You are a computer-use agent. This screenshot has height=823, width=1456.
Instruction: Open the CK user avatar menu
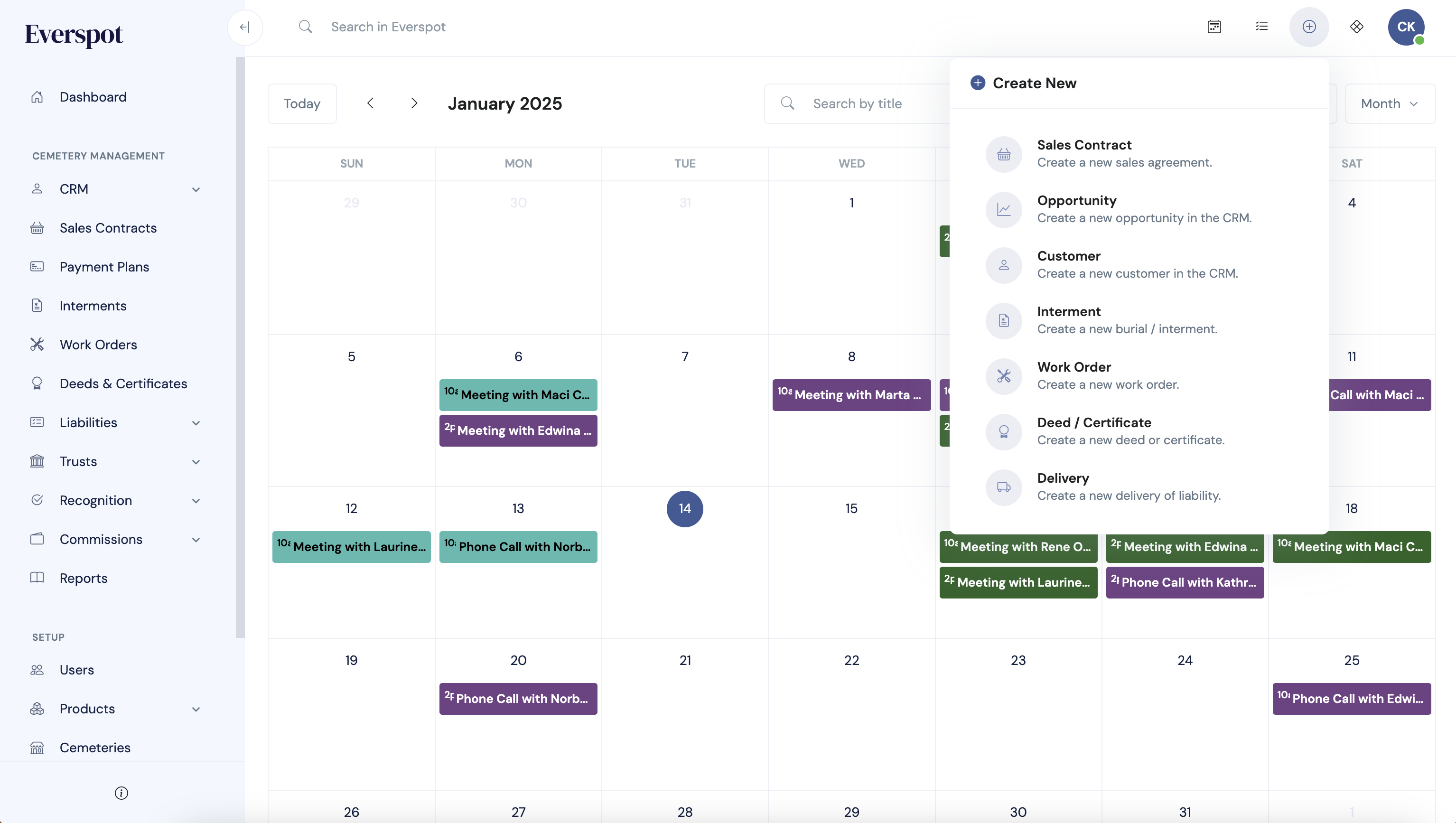(1406, 27)
